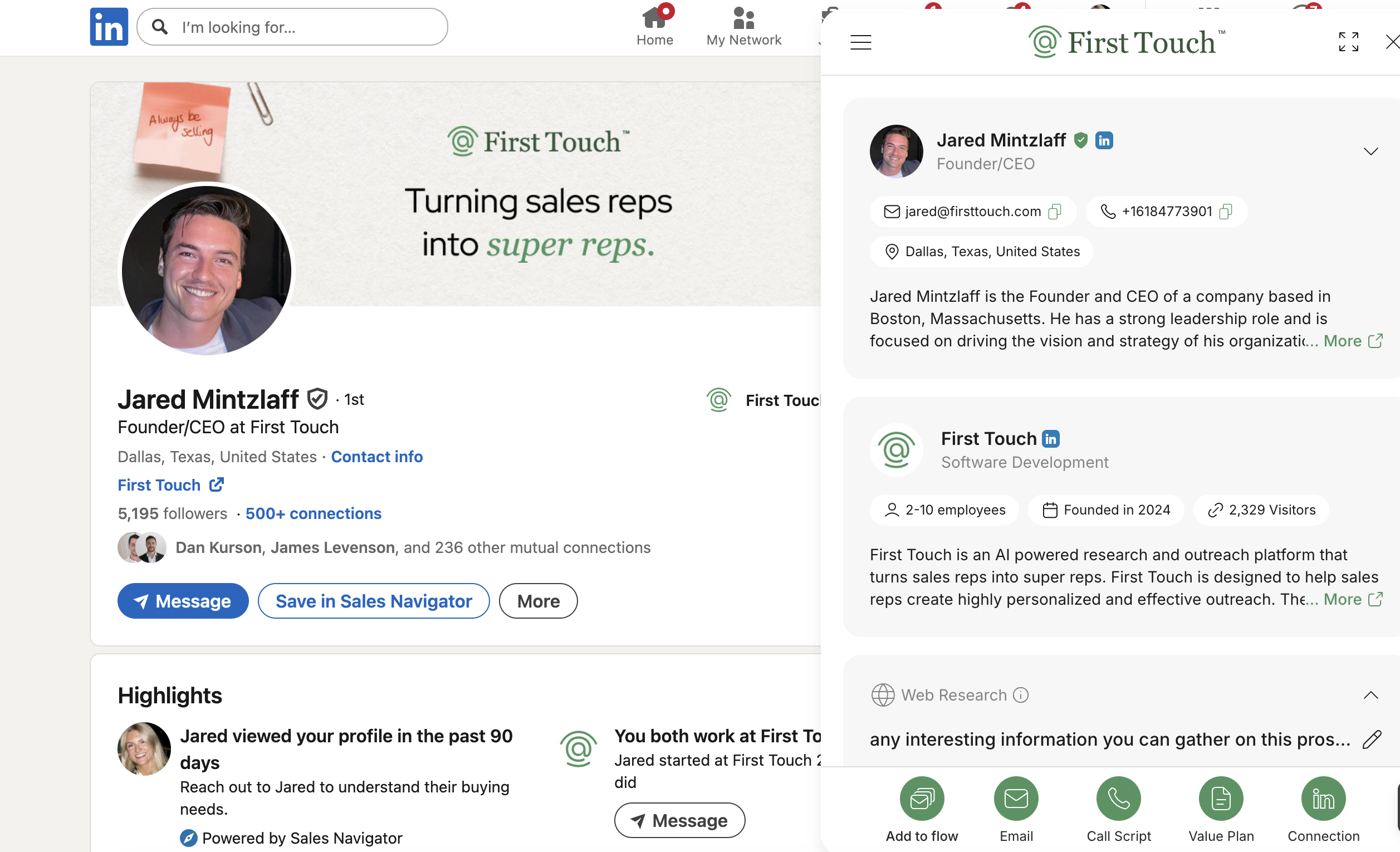Open the My Network tab
Image resolution: width=1400 pixels, height=852 pixels.
click(743, 27)
